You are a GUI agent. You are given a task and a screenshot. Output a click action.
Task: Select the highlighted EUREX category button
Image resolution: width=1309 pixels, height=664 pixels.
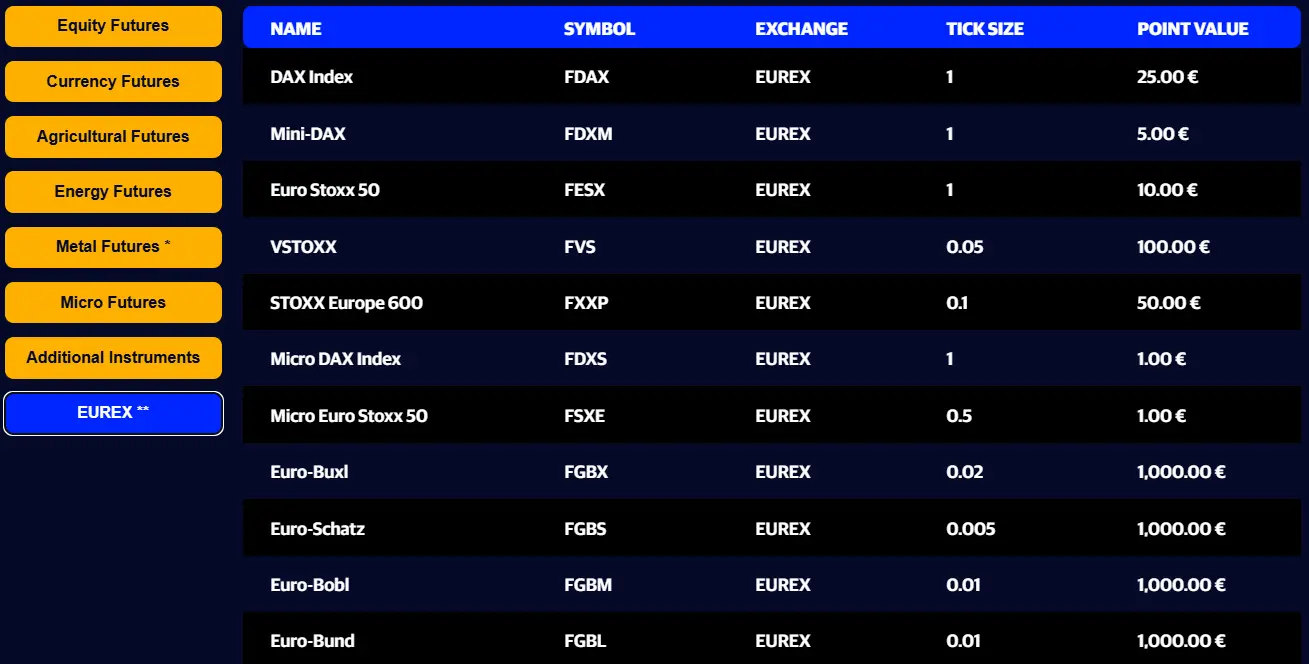tap(113, 413)
